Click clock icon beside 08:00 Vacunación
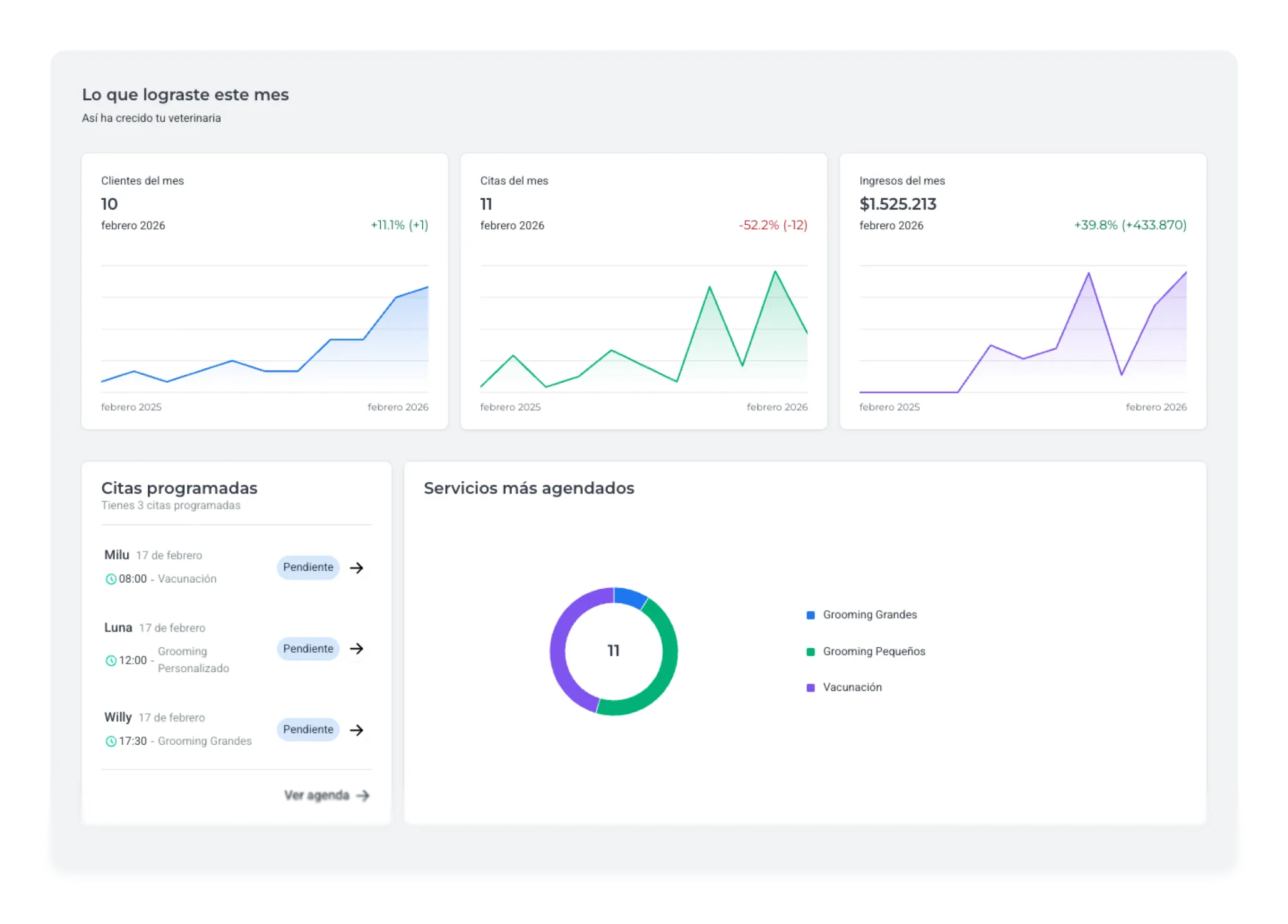This screenshot has height=924, width=1288. pyautogui.click(x=111, y=579)
